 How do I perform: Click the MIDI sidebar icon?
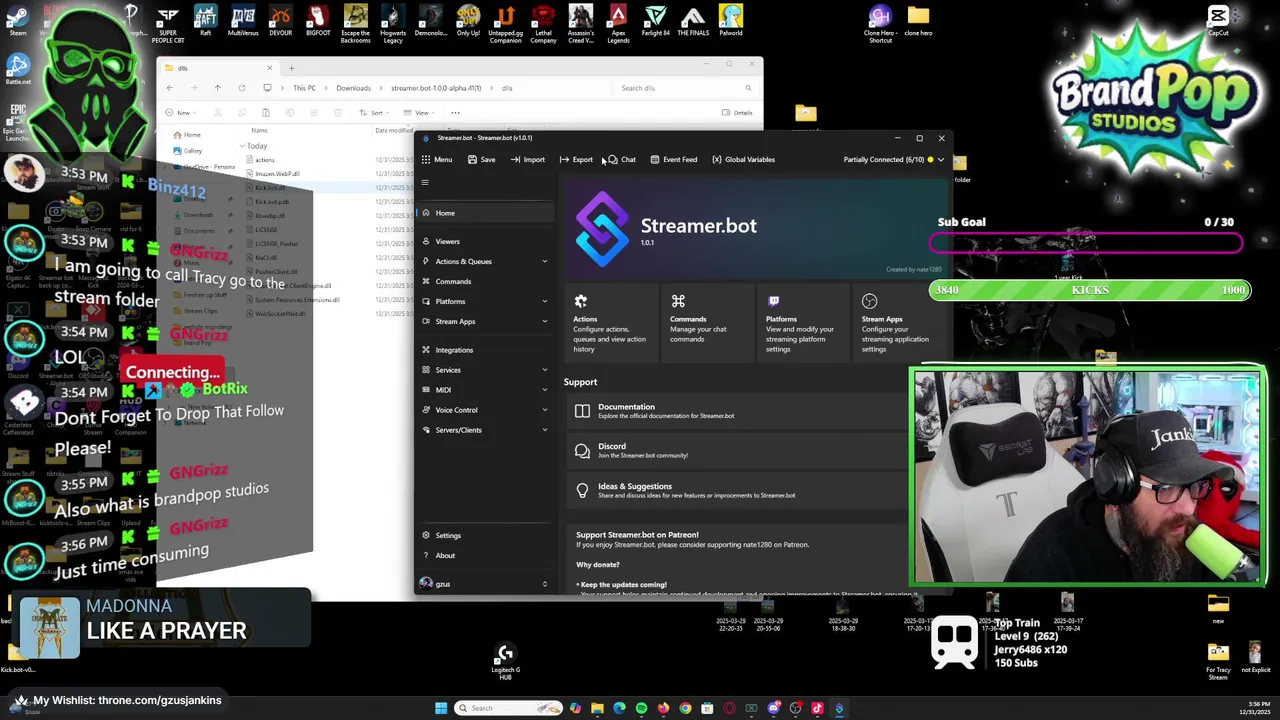(426, 390)
